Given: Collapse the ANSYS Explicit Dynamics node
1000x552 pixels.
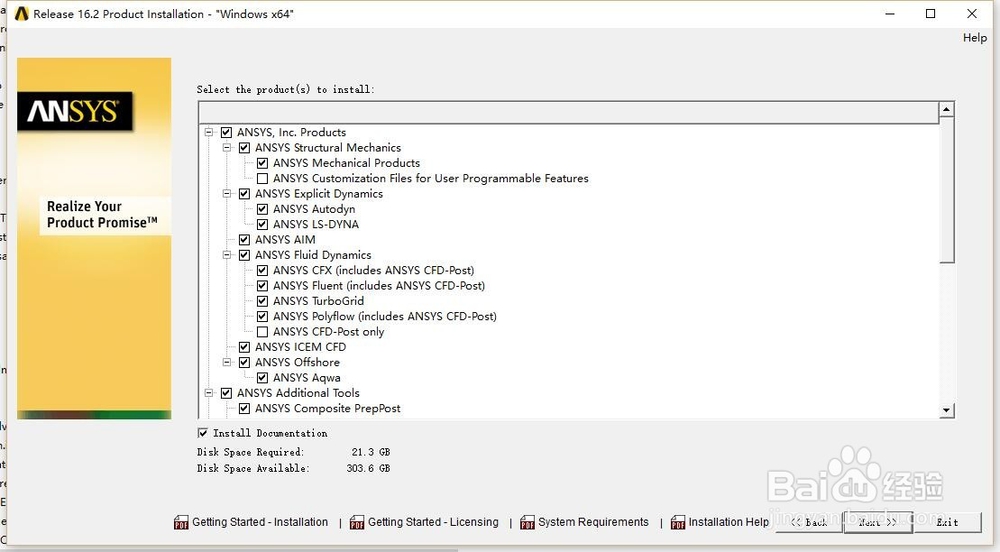Looking at the screenshot, I should [x=226, y=194].
